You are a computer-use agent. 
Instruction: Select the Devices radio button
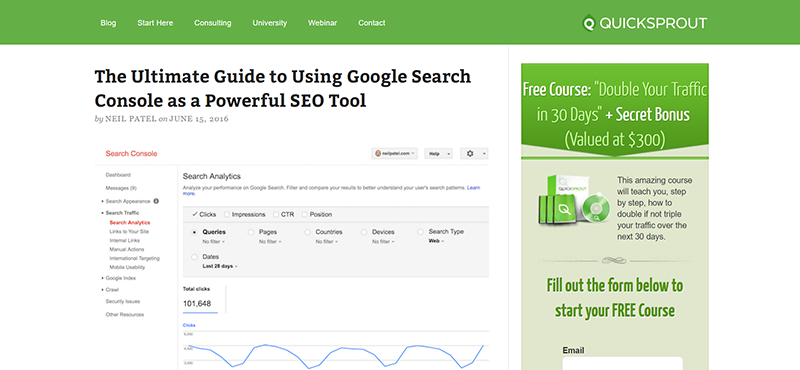pyautogui.click(x=364, y=232)
